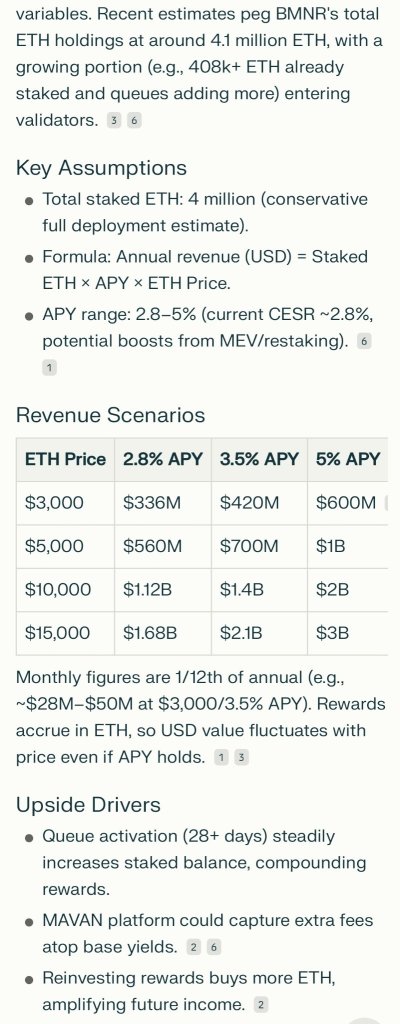The width and height of the screenshot is (400, 1024).
Task: Open citation 3 after 'APY holds'
Action: point(241,758)
